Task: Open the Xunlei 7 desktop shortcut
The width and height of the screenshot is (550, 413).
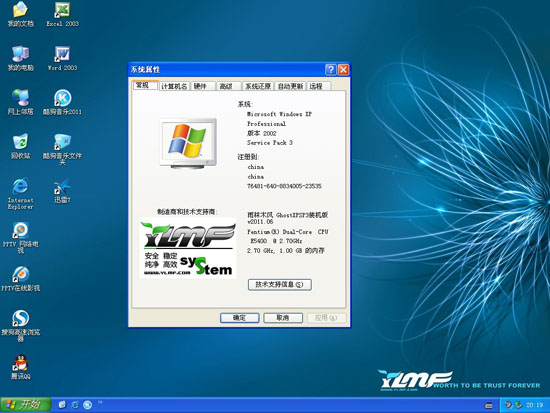Action: [62, 191]
